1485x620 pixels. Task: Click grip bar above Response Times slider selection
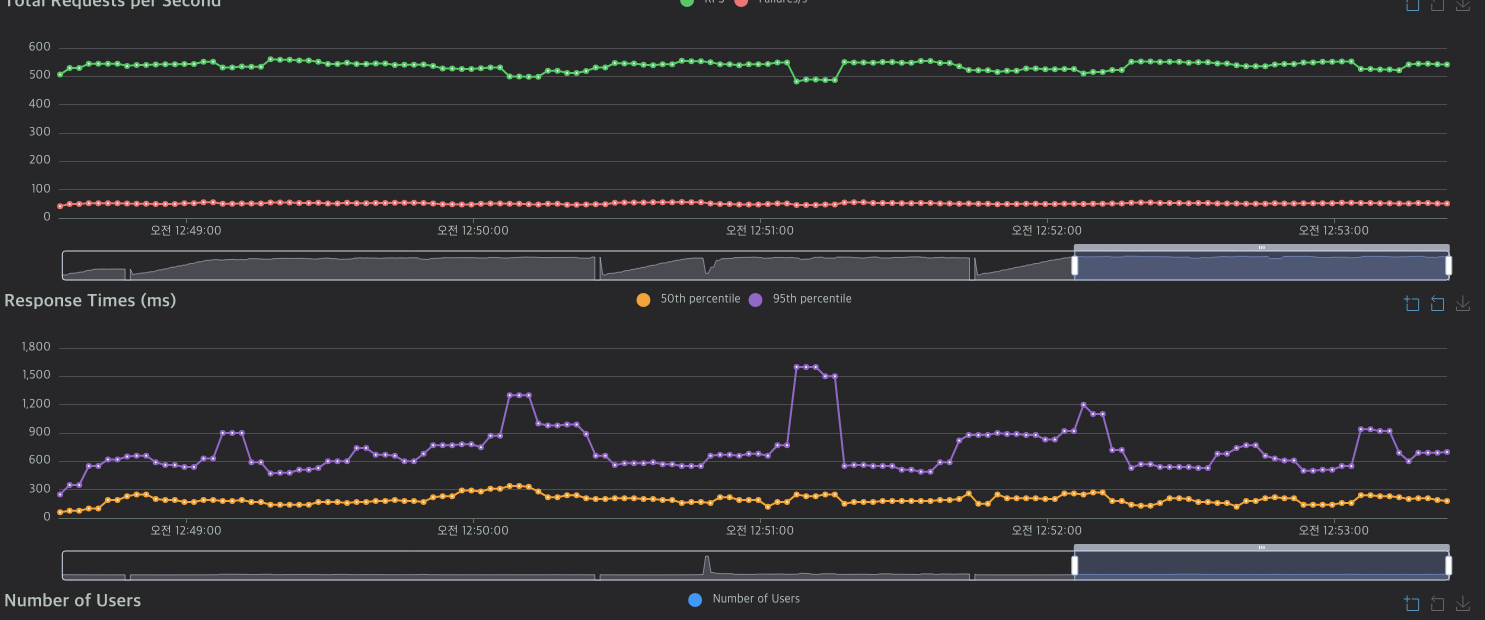(1262, 548)
